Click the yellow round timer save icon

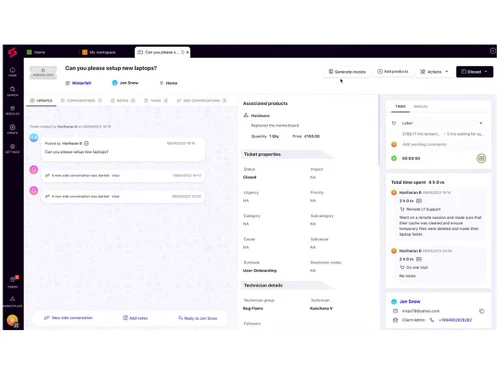pos(481,158)
